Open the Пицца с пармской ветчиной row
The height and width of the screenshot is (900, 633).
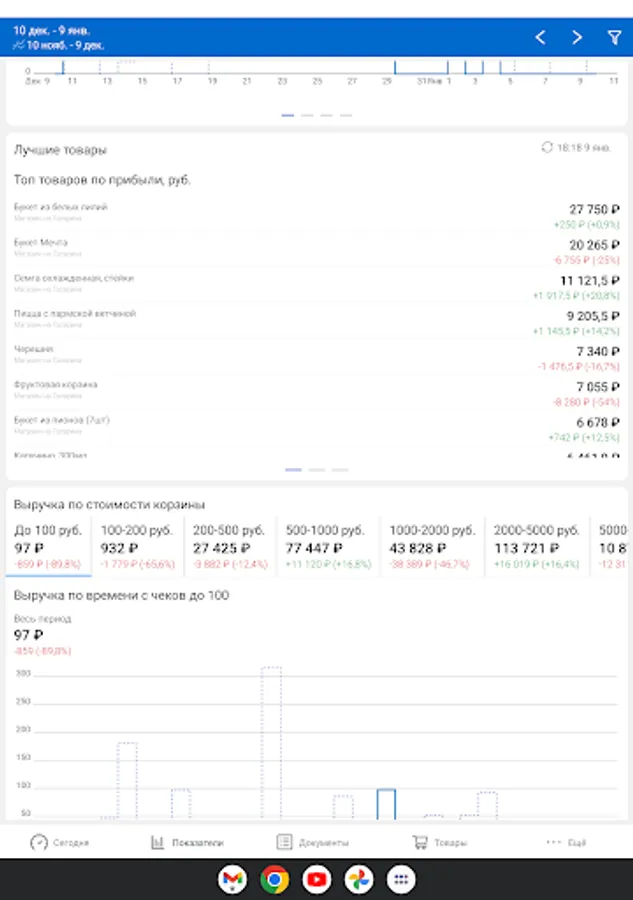(x=316, y=318)
